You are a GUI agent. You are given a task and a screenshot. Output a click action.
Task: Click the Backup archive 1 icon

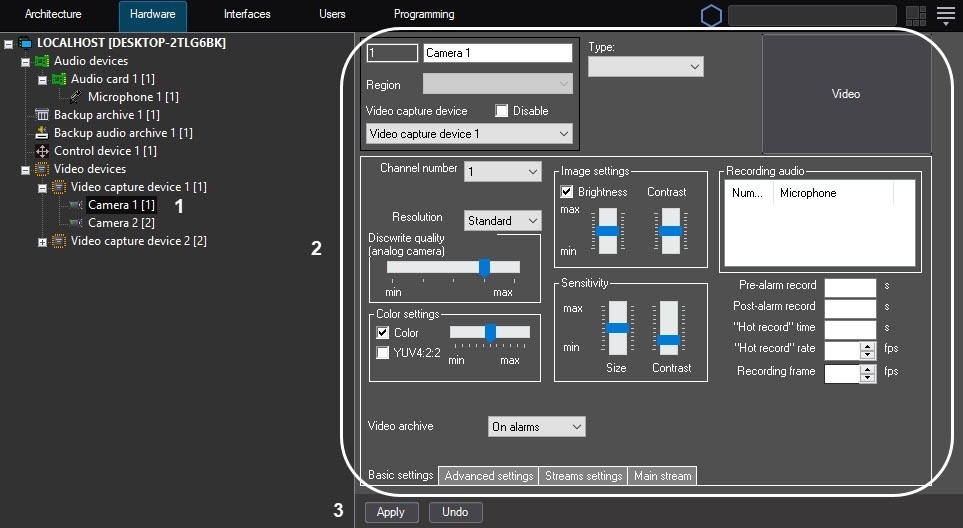point(42,115)
